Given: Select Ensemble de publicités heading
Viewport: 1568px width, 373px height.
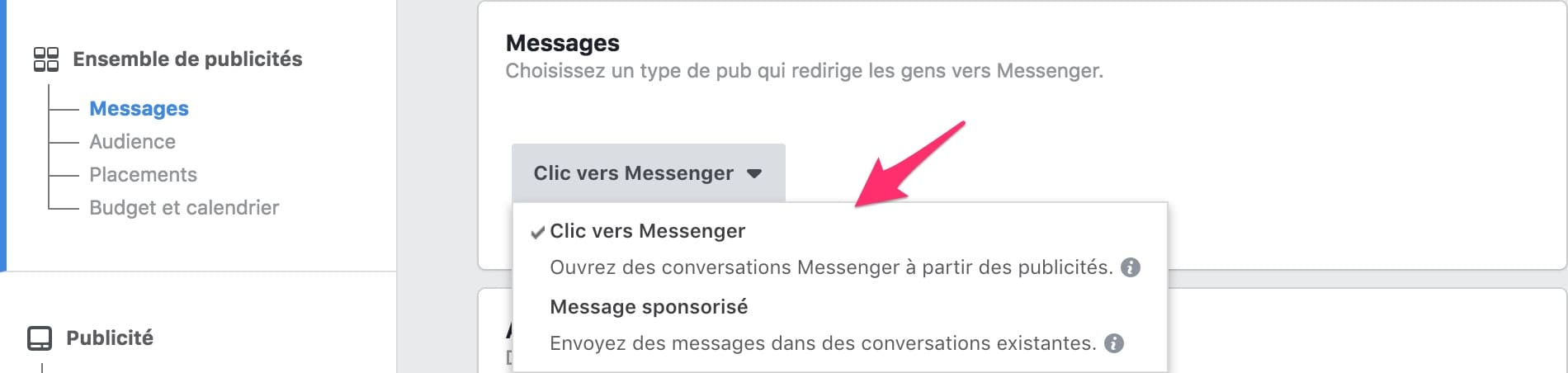Looking at the screenshot, I should pyautogui.click(x=187, y=59).
